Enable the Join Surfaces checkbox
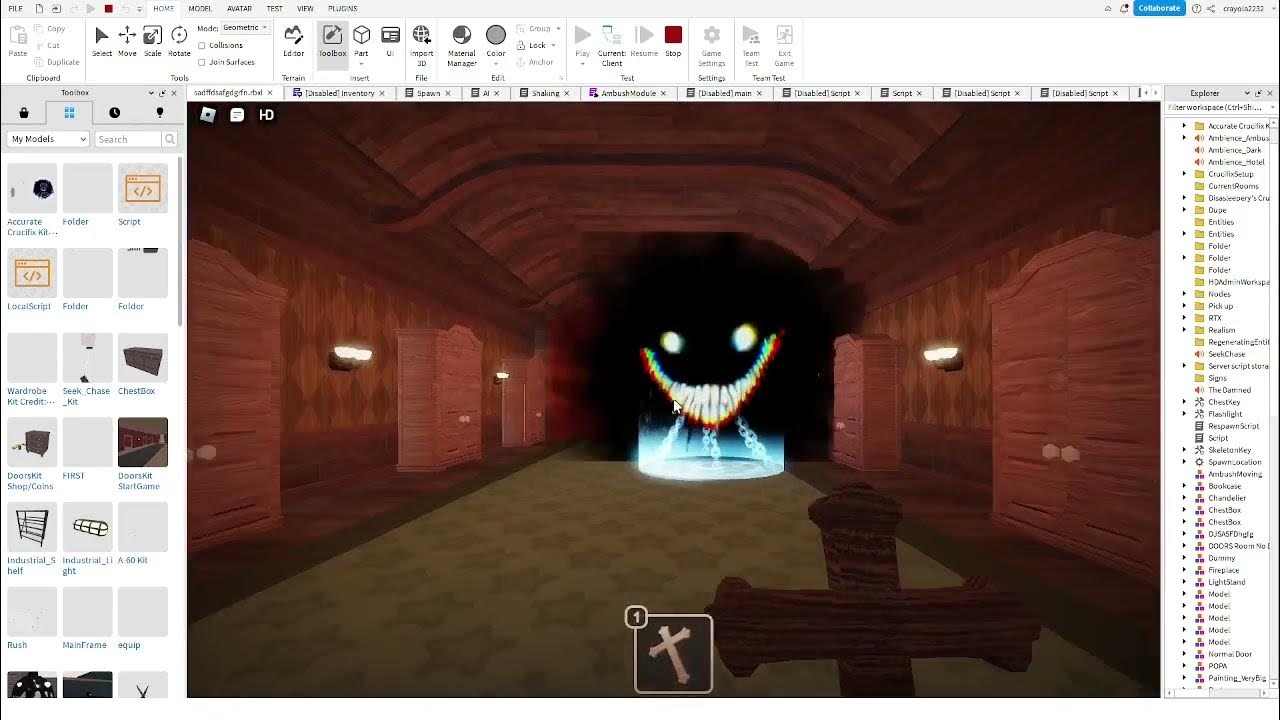1280x720 pixels. 202,62
